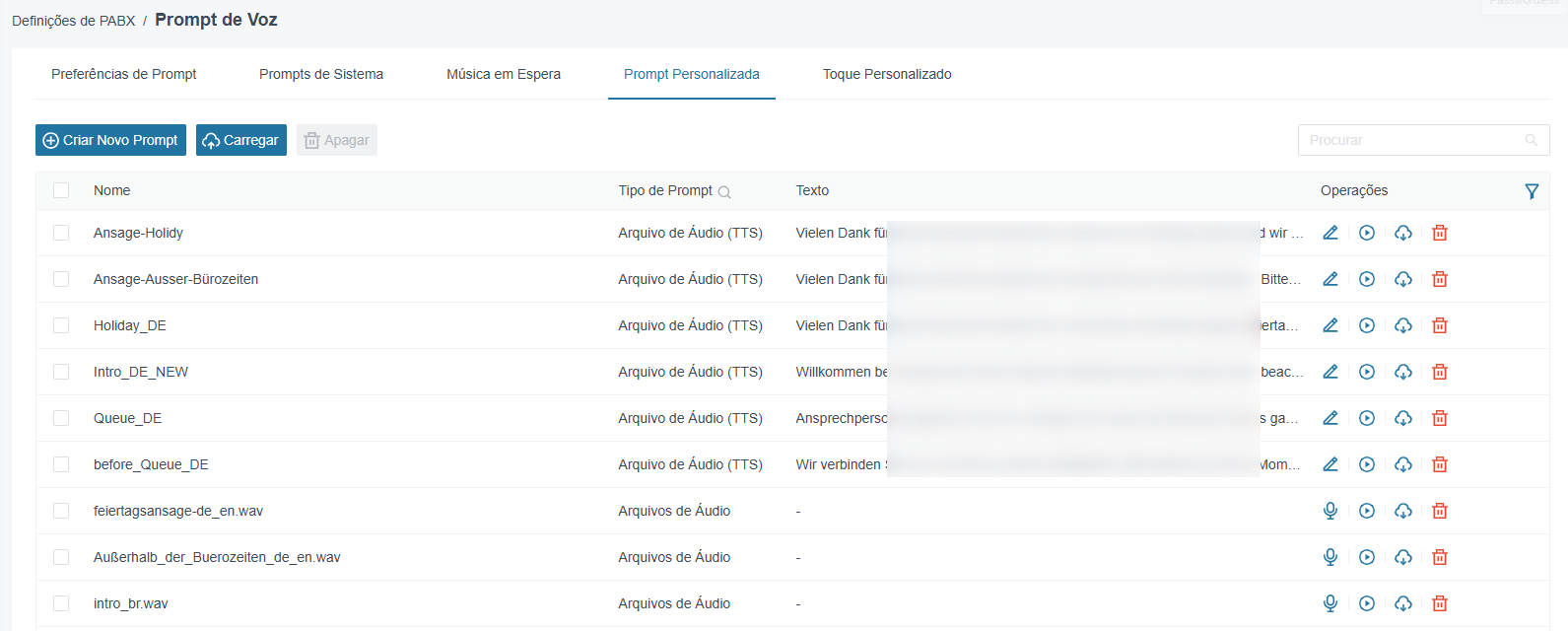1568x631 pixels.
Task: Edit the Ansage-Ausser-Bürozeiten prompt
Action: click(1330, 279)
